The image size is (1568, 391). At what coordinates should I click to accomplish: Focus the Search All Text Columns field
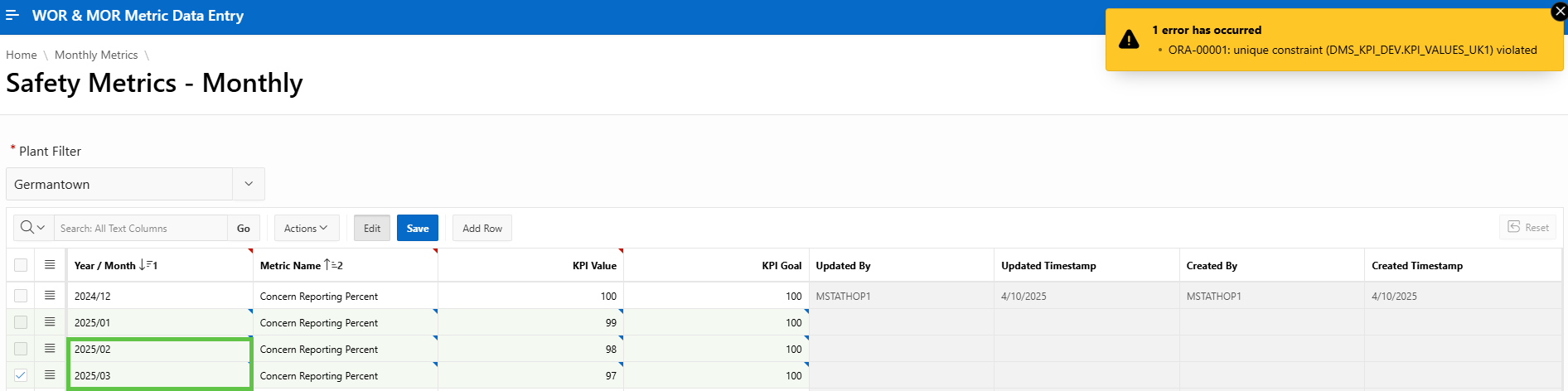[x=140, y=228]
